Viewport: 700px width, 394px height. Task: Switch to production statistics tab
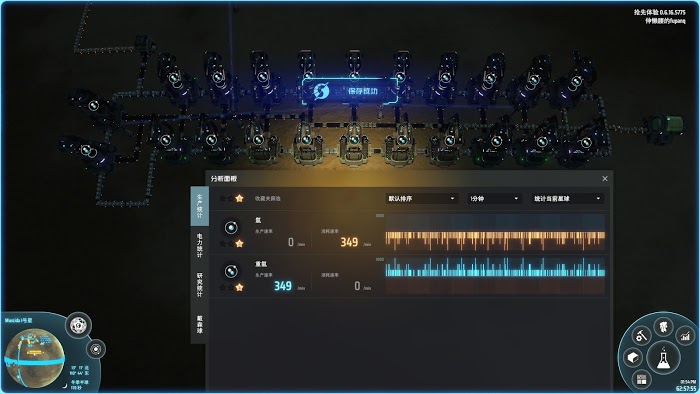[200, 206]
